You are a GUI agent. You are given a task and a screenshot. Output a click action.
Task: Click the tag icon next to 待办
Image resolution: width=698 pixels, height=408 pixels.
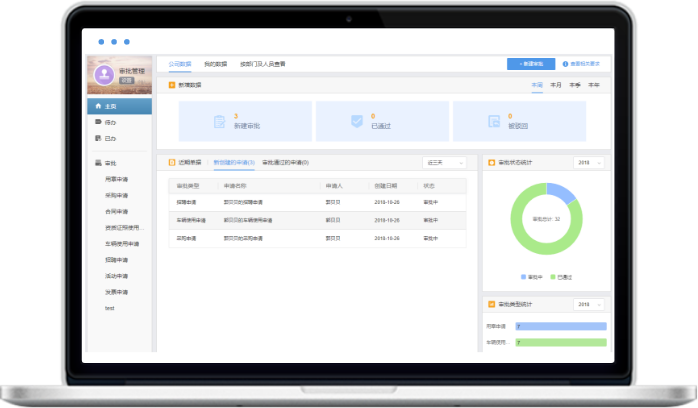pyautogui.click(x=98, y=122)
